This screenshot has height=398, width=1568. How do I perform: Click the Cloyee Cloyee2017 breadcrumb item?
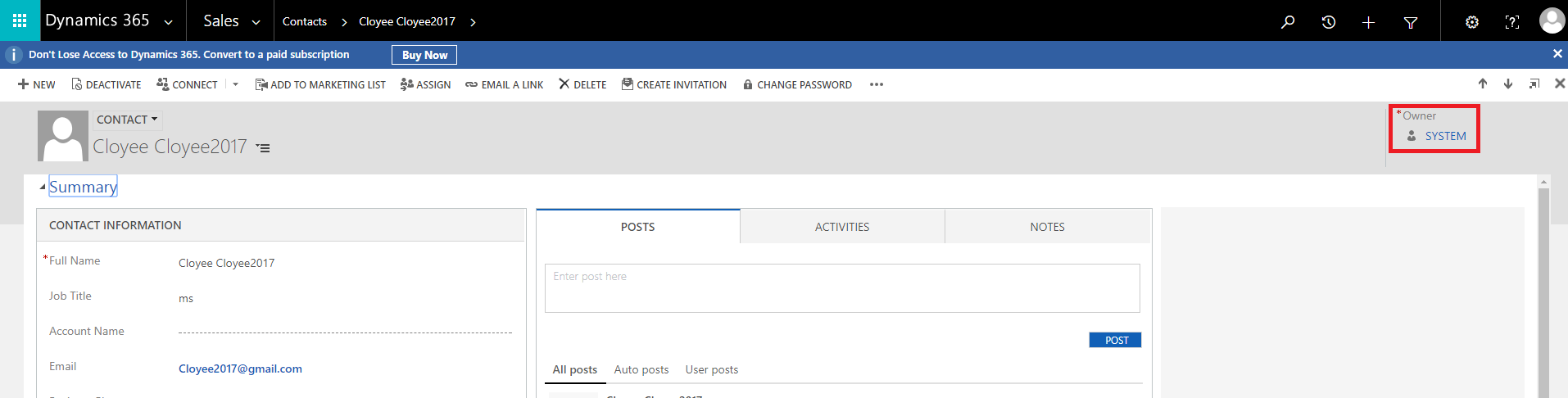coord(407,21)
